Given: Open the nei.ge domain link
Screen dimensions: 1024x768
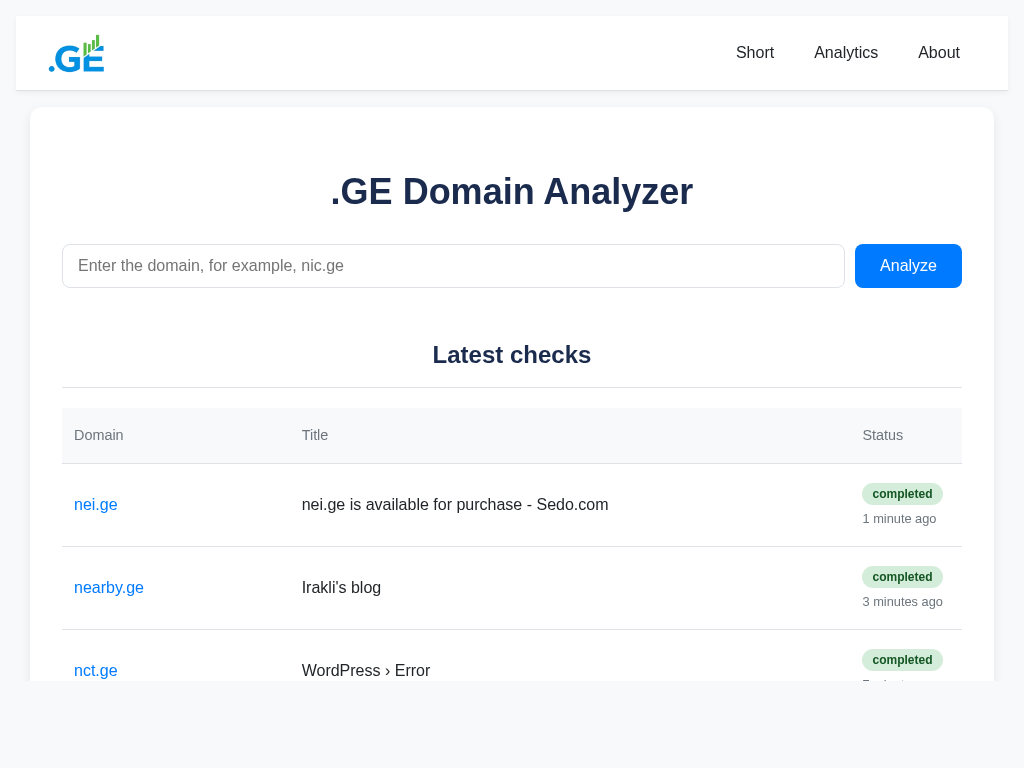Looking at the screenshot, I should pyautogui.click(x=96, y=505).
